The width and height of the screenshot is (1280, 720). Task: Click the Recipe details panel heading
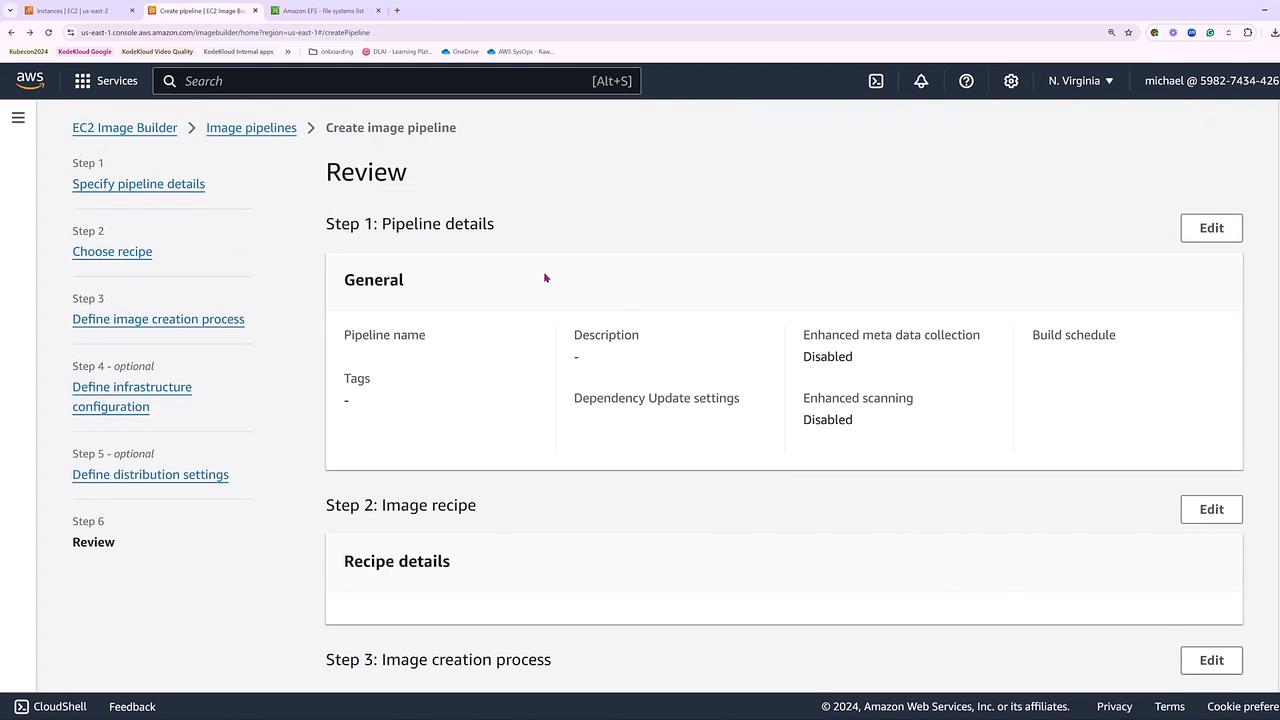coord(397,561)
